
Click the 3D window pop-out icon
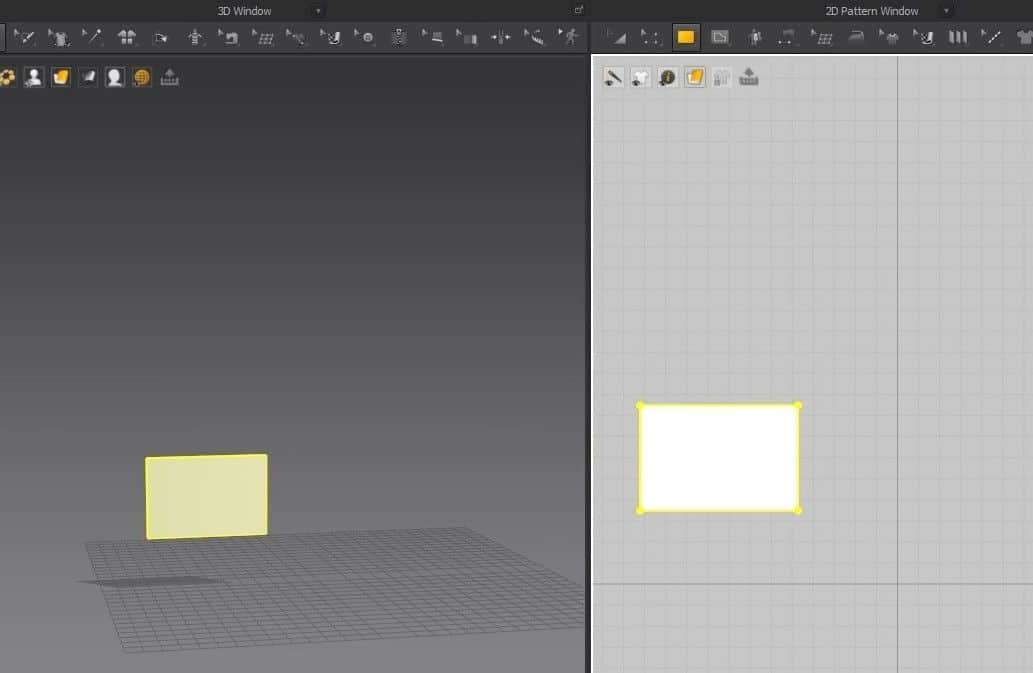coord(578,9)
